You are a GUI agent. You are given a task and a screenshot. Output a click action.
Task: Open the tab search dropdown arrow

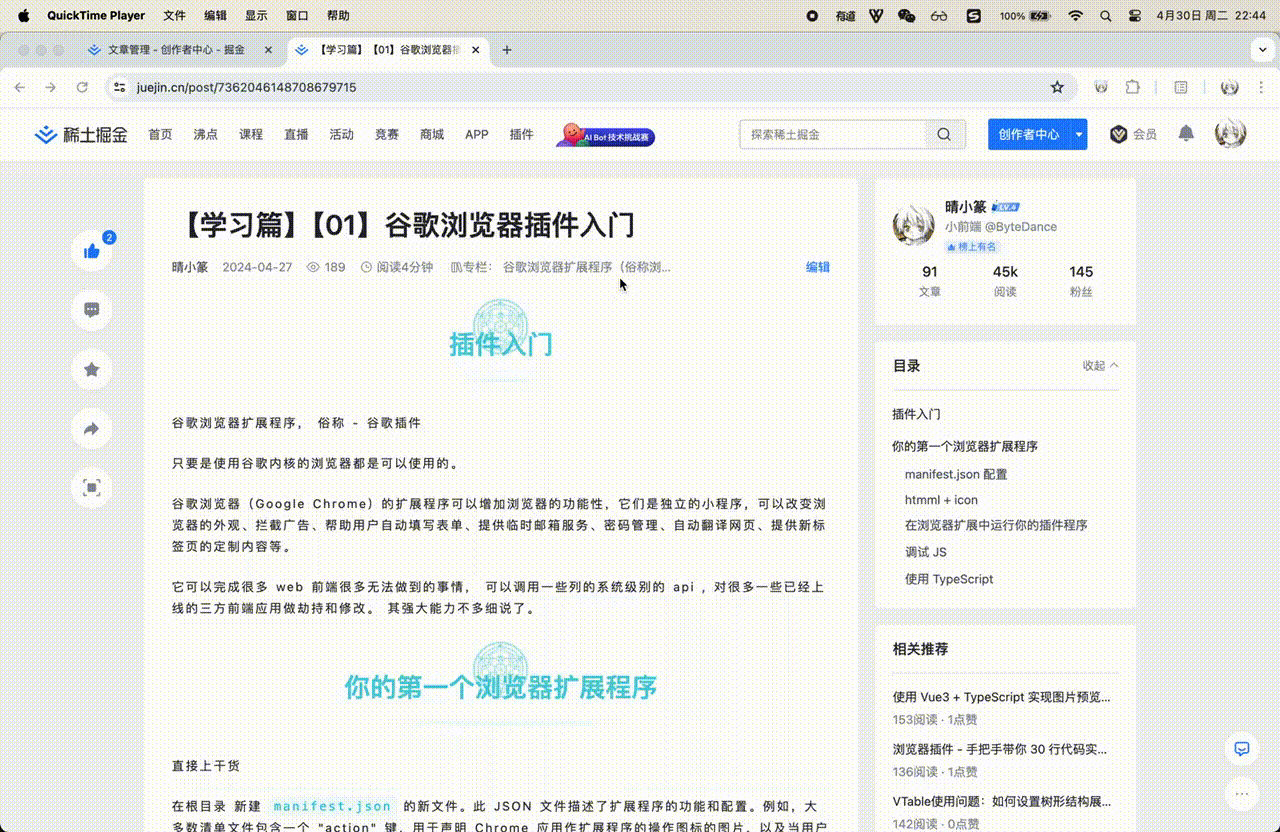1260,50
